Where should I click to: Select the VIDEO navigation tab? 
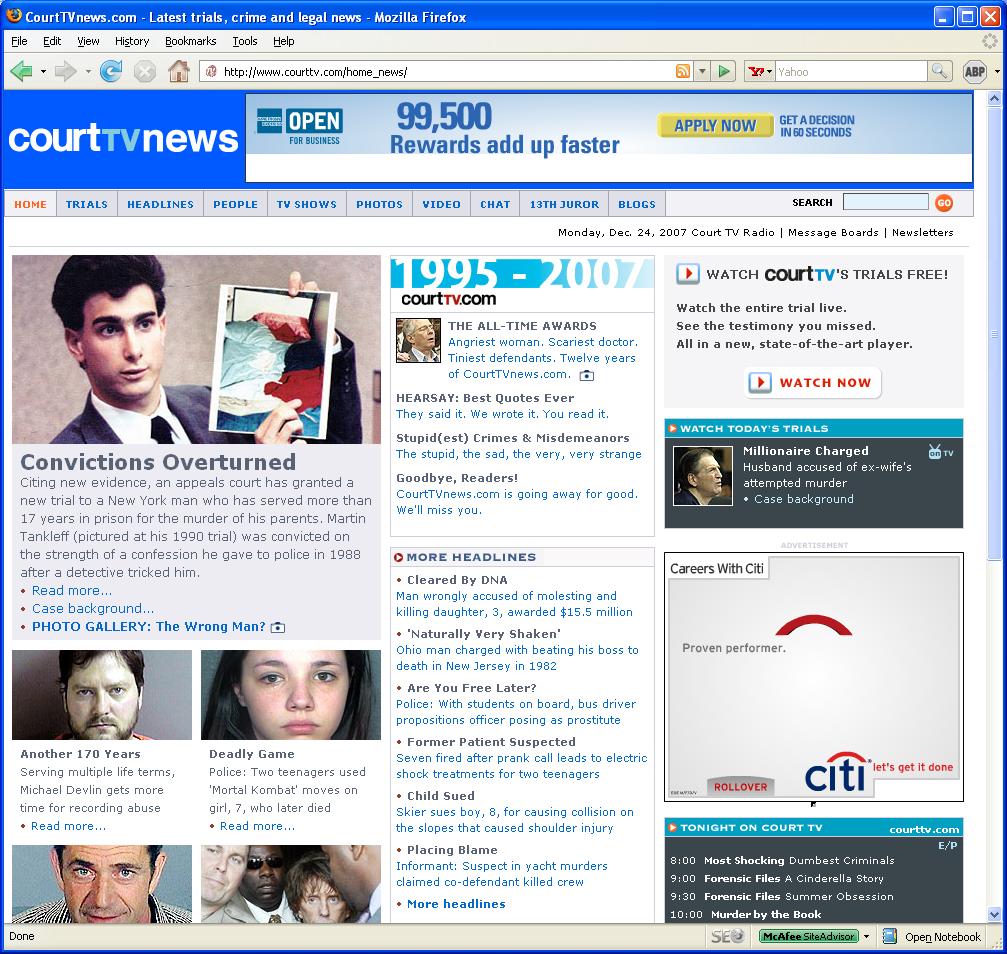click(x=441, y=204)
